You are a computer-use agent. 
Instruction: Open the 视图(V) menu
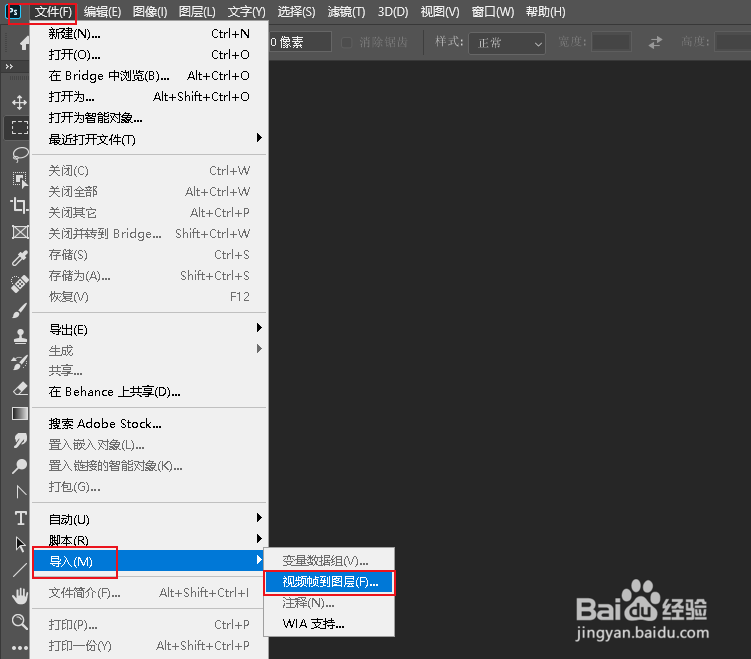pos(440,11)
